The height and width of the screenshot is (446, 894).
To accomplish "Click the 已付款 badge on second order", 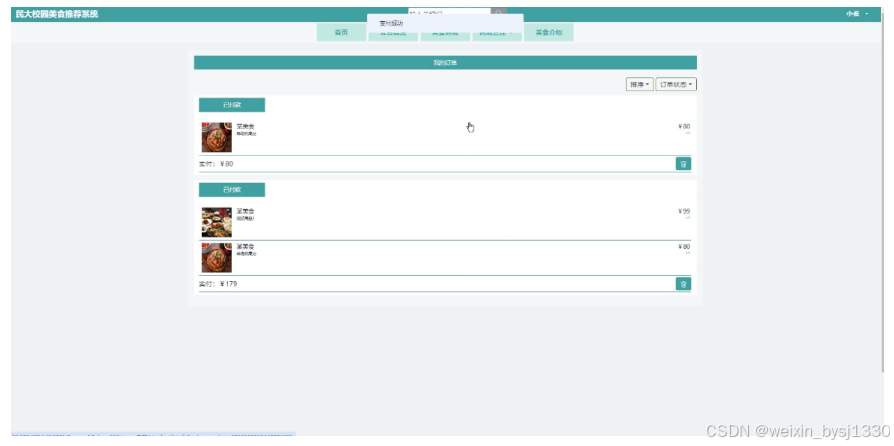I will click(231, 190).
